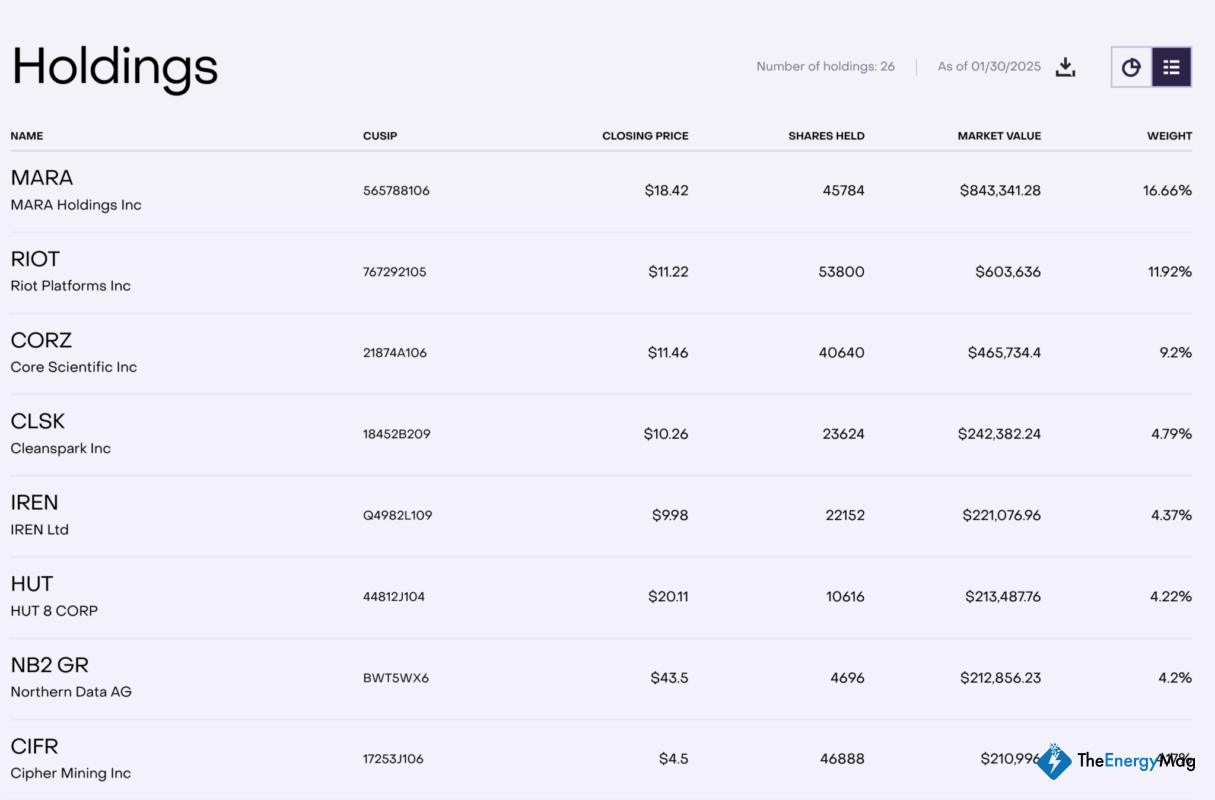The width and height of the screenshot is (1215, 800).
Task: Click the NAME column header
Action: pos(26,135)
